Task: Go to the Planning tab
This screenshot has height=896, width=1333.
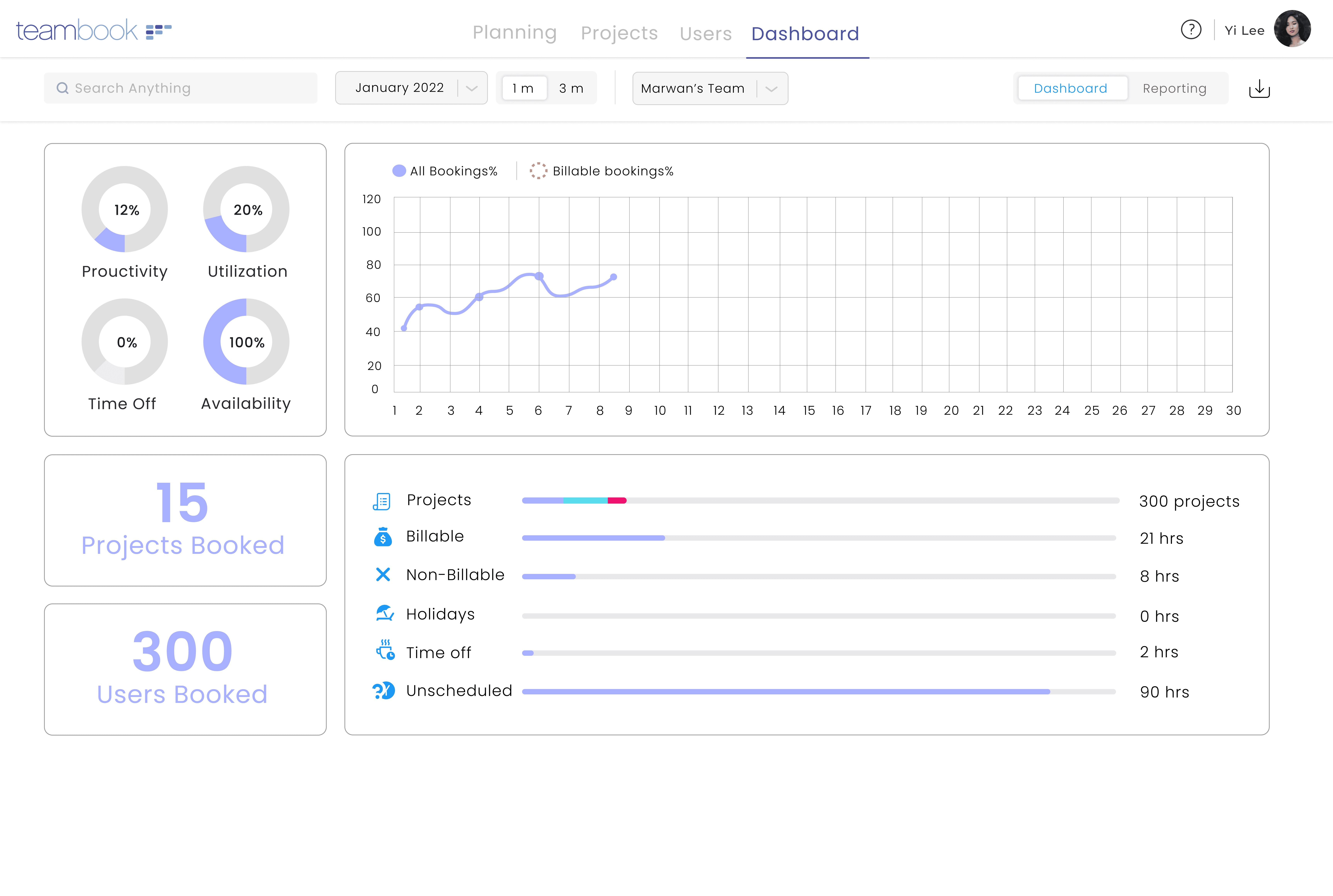Action: coord(514,33)
